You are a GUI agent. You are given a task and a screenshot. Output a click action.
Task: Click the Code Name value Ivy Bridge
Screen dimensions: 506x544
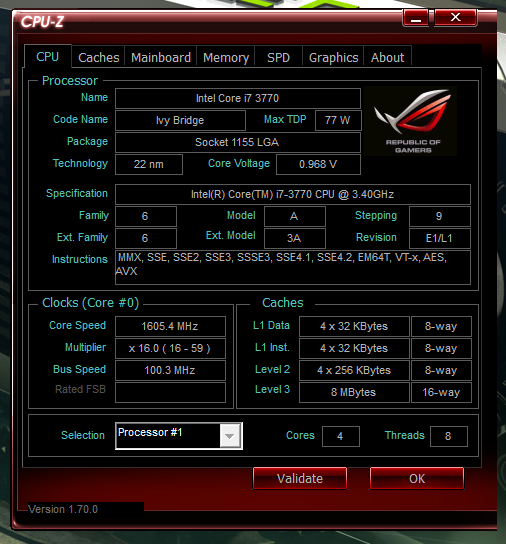[x=180, y=120]
